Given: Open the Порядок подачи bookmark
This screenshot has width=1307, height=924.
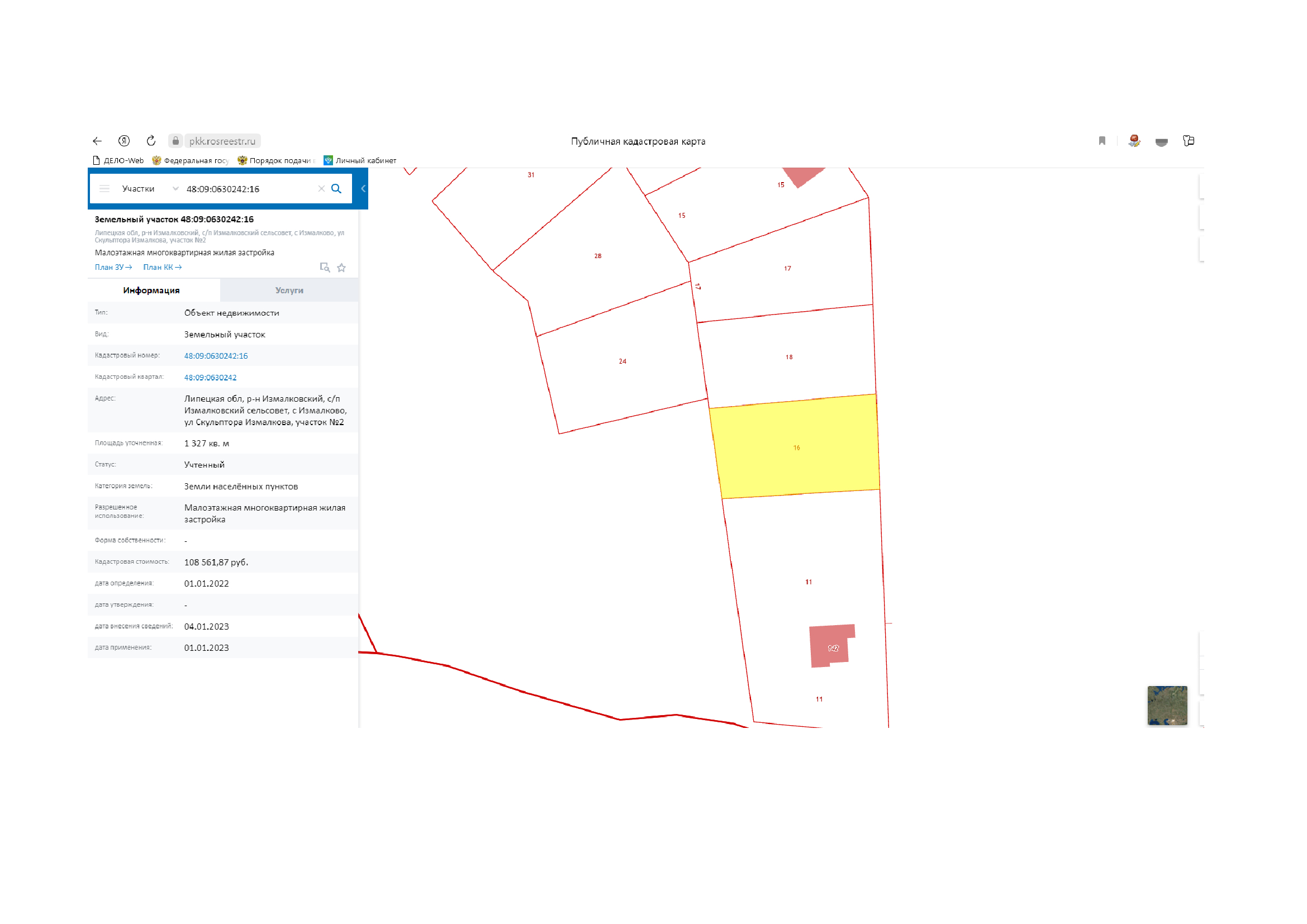Looking at the screenshot, I should (276, 160).
